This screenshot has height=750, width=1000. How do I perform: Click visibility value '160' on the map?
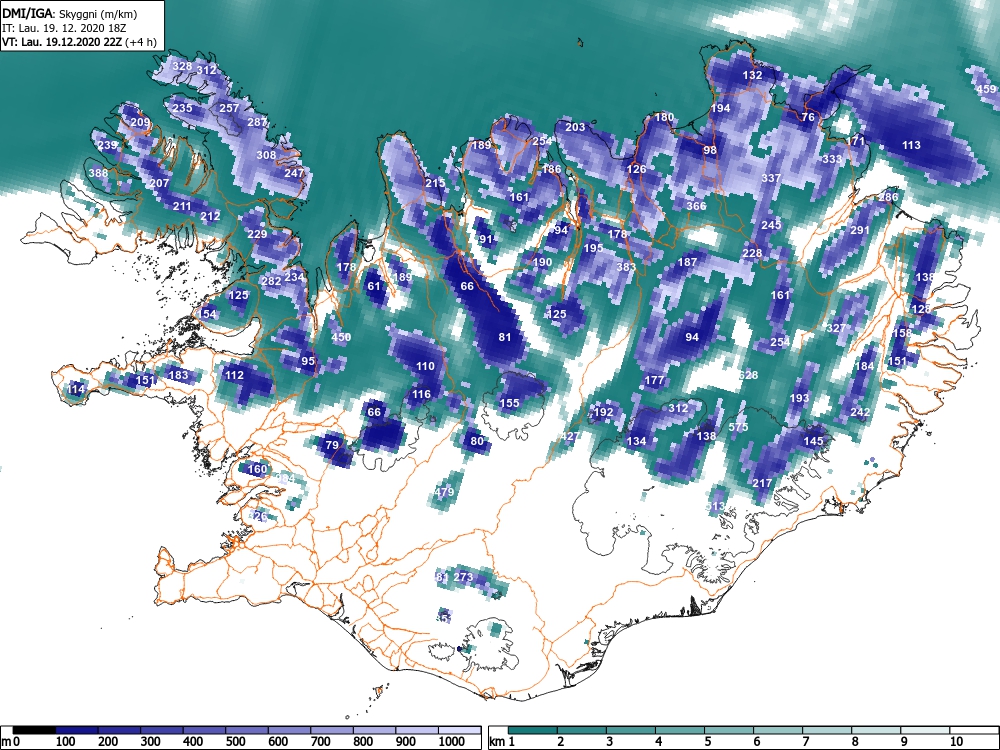[x=257, y=469]
